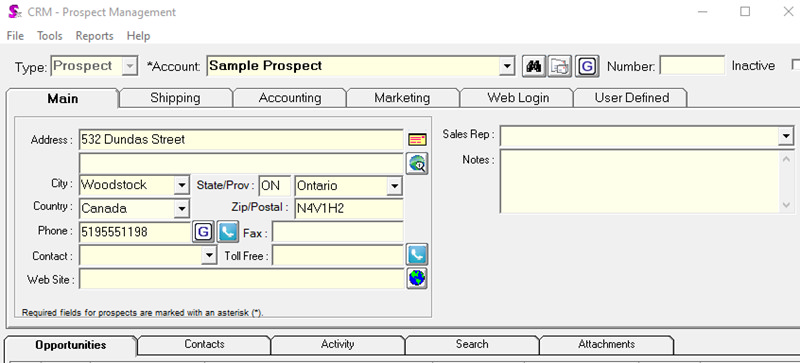Click the CRM app icon in the title bar
The height and width of the screenshot is (363, 800).
(14, 12)
